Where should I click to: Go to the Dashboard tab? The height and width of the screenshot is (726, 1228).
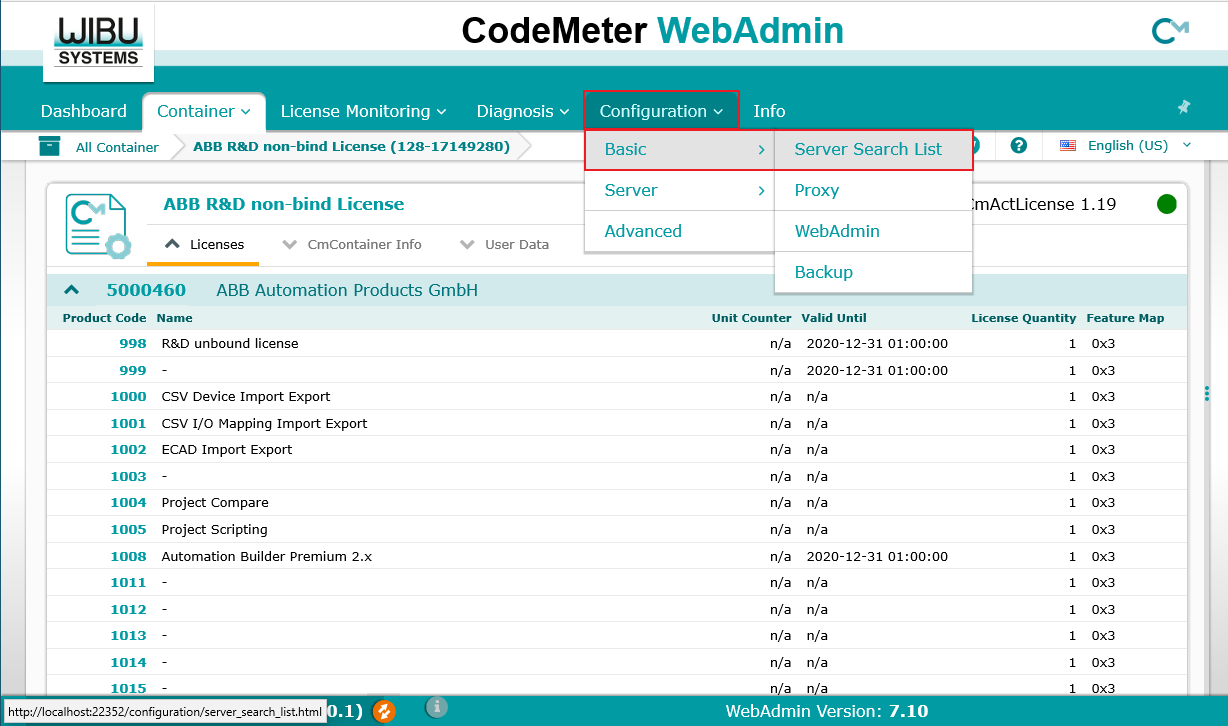tap(84, 111)
